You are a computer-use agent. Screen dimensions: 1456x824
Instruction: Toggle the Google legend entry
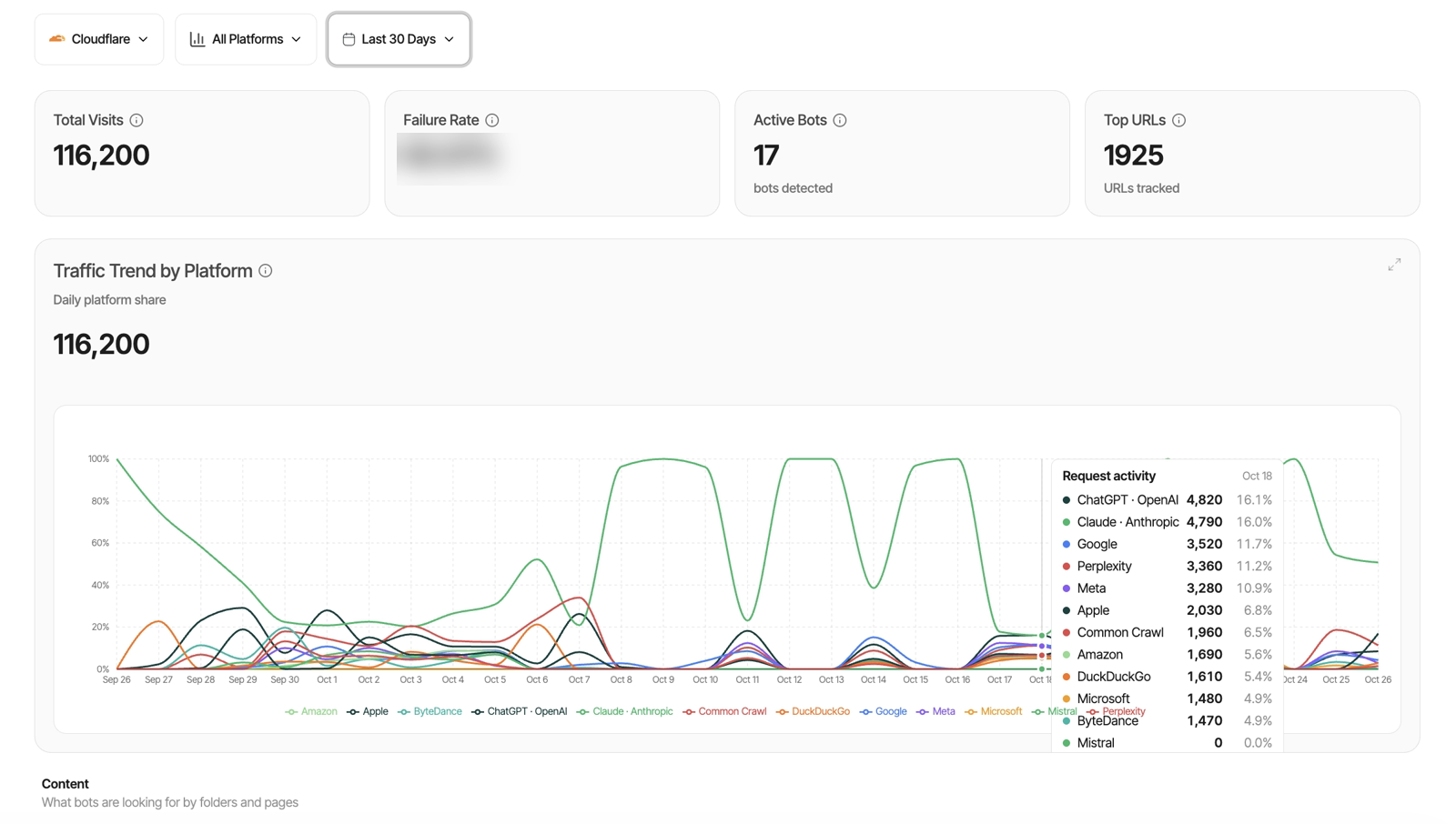[x=883, y=711]
